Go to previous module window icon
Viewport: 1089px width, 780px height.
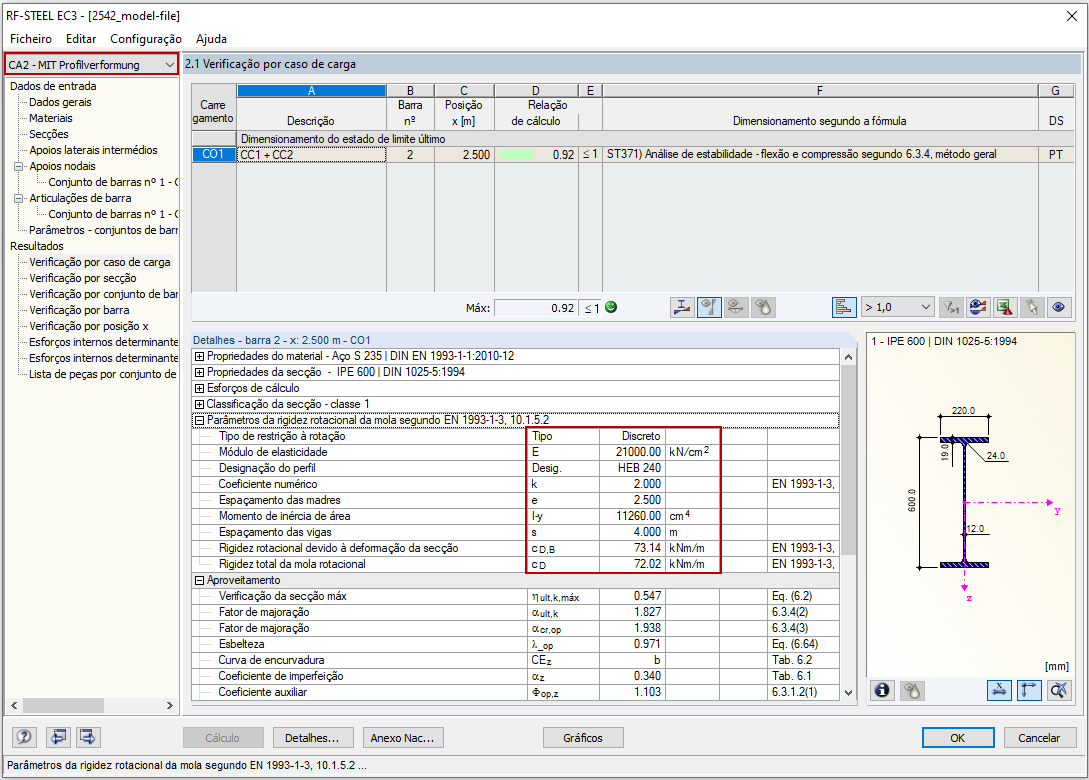[x=58, y=737]
